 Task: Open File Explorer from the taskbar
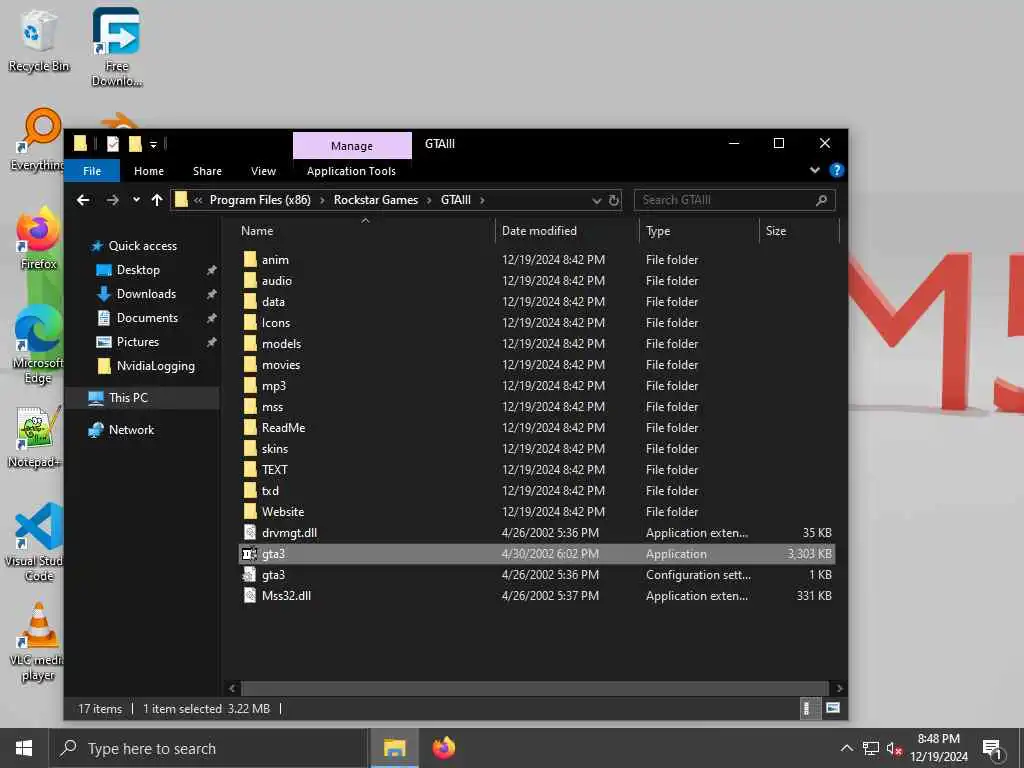pos(394,748)
